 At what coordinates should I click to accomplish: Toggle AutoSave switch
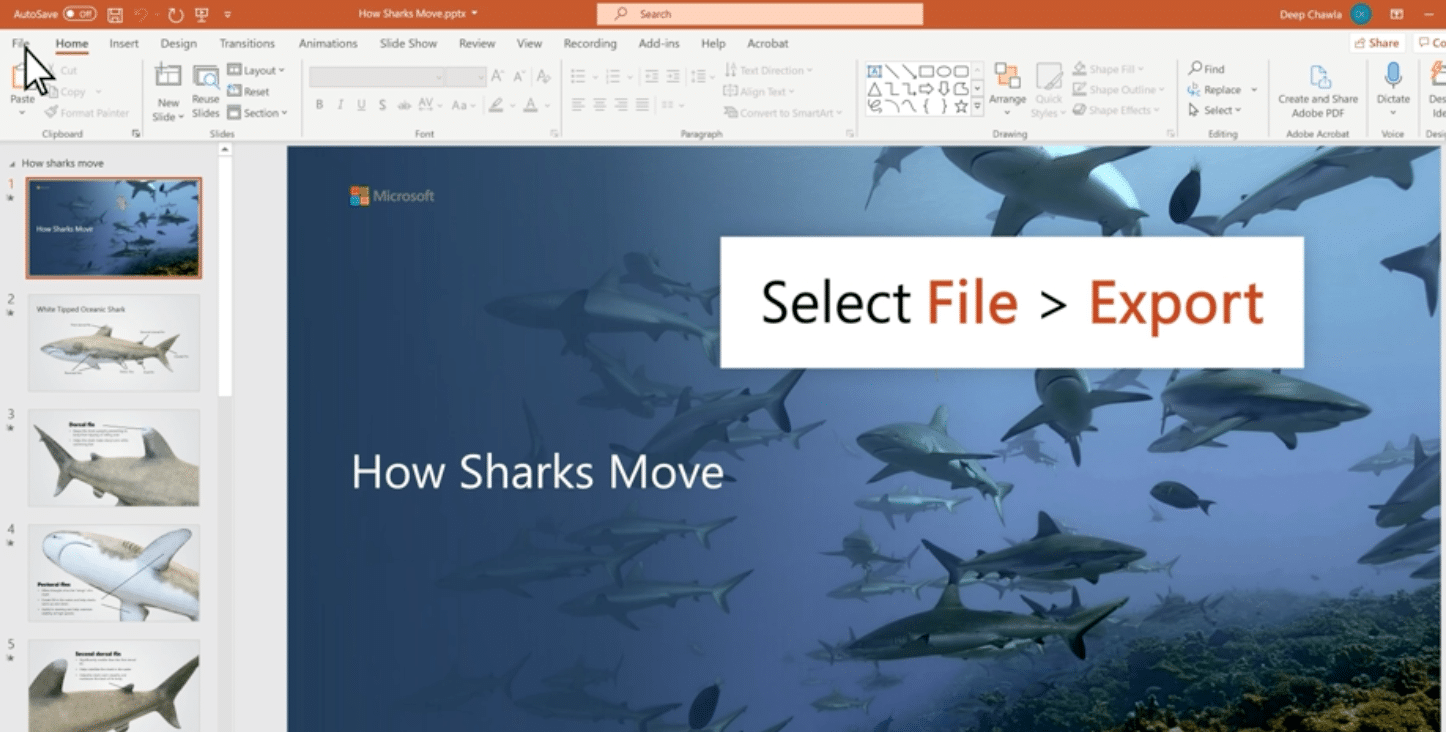click(x=79, y=14)
